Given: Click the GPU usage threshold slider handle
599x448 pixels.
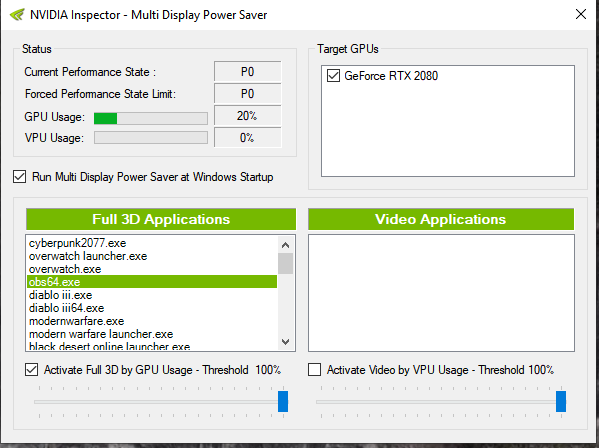Looking at the screenshot, I should click(x=283, y=401).
